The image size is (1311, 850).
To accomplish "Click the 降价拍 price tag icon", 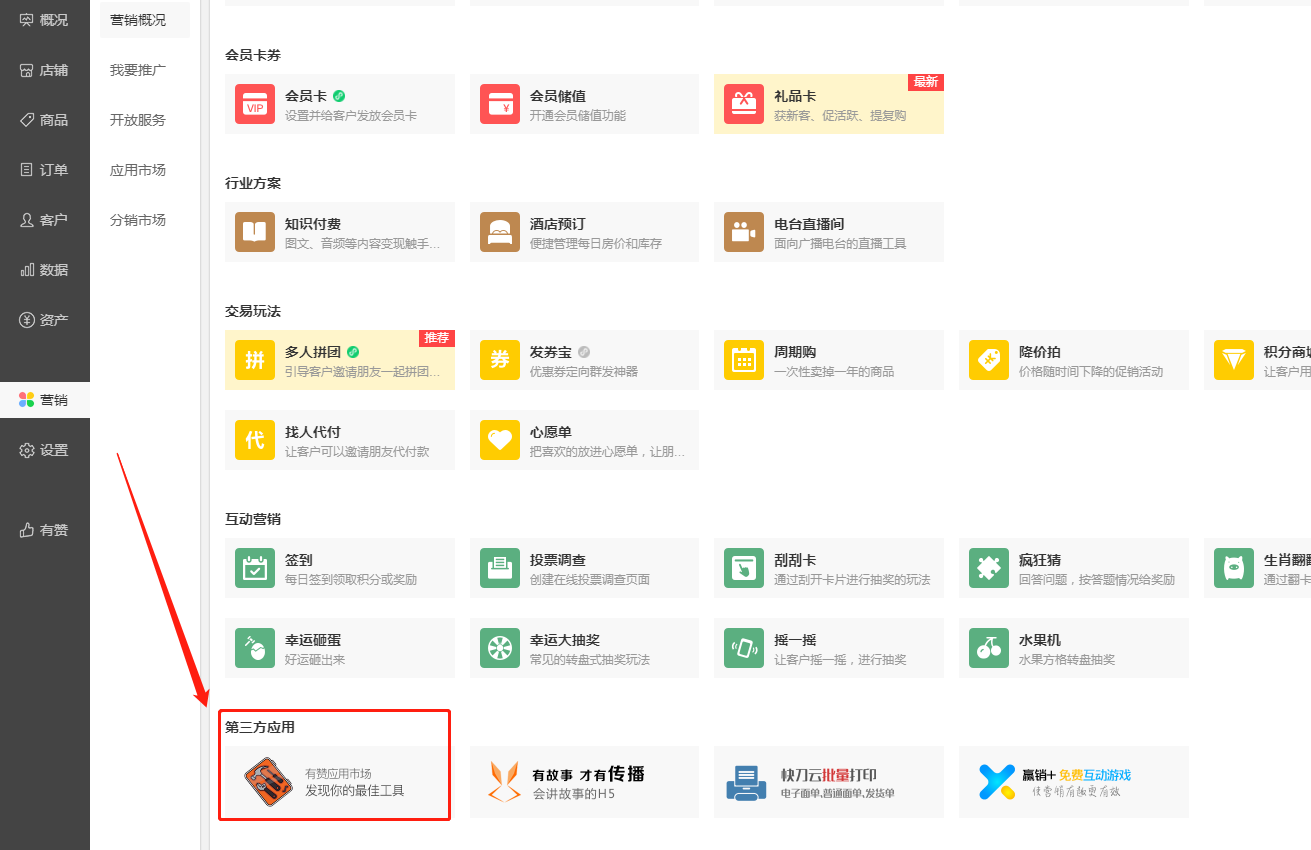I will [989, 360].
